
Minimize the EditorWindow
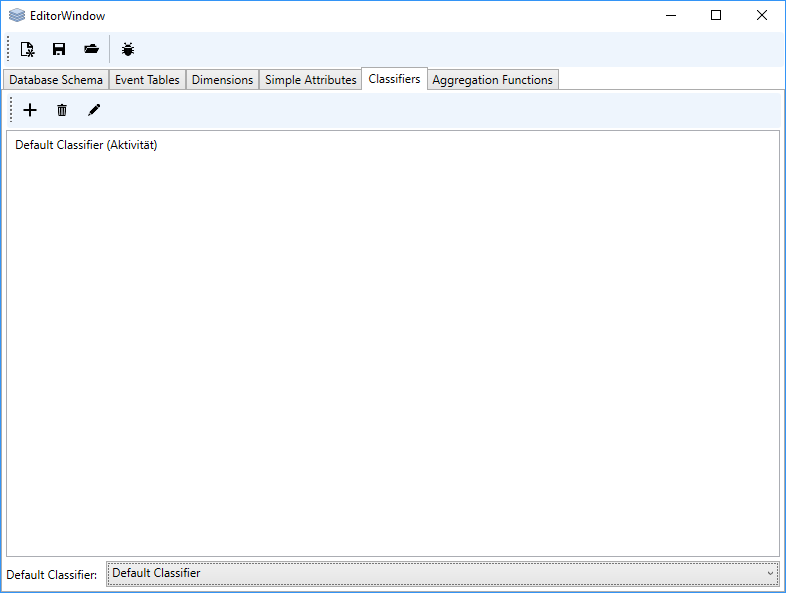pos(669,15)
